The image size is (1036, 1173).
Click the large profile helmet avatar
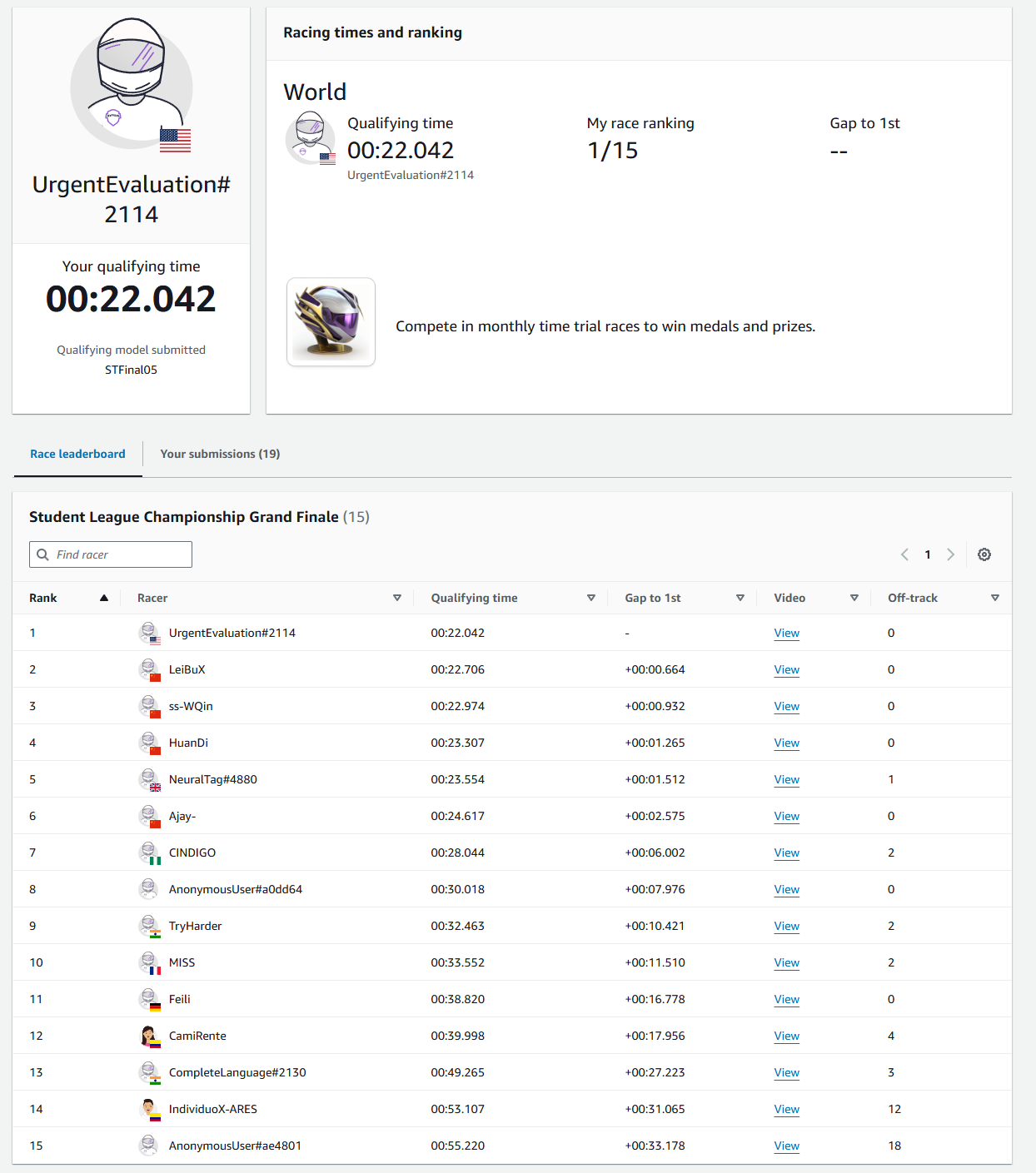(132, 84)
